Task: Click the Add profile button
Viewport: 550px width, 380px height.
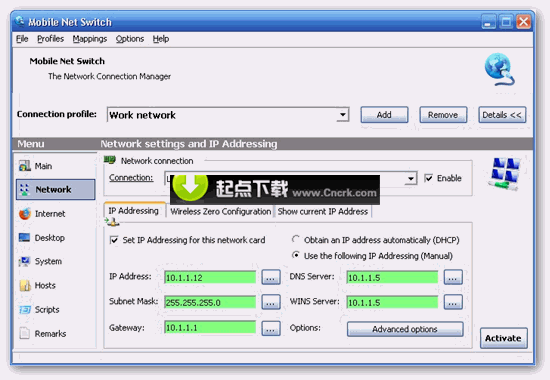Action: point(384,115)
